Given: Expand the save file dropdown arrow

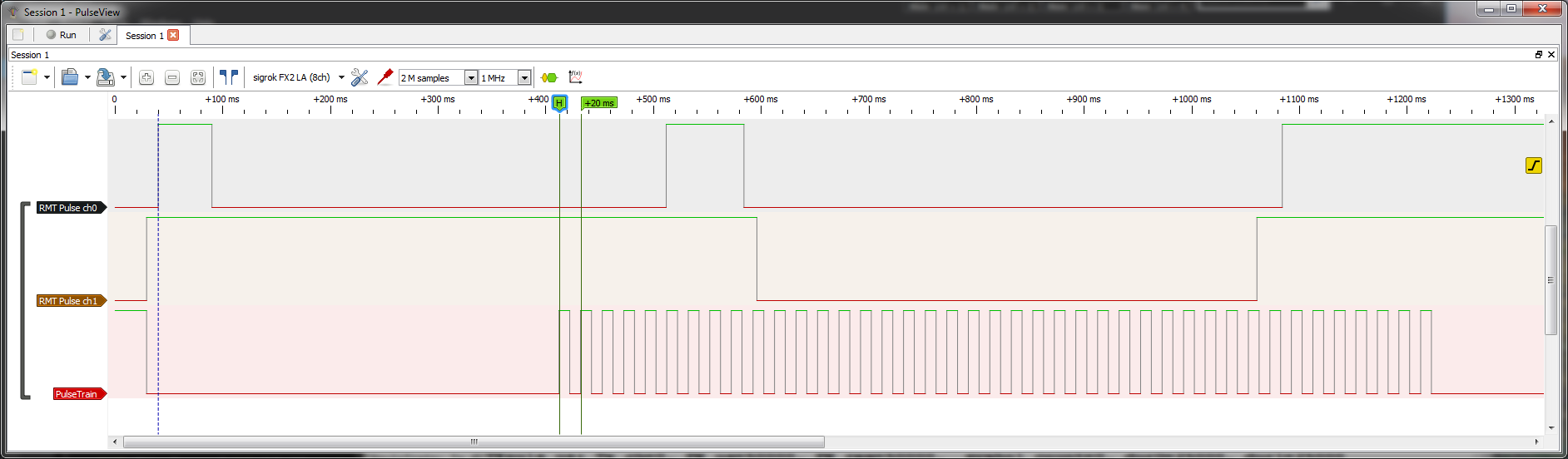Looking at the screenshot, I should pos(123,77).
